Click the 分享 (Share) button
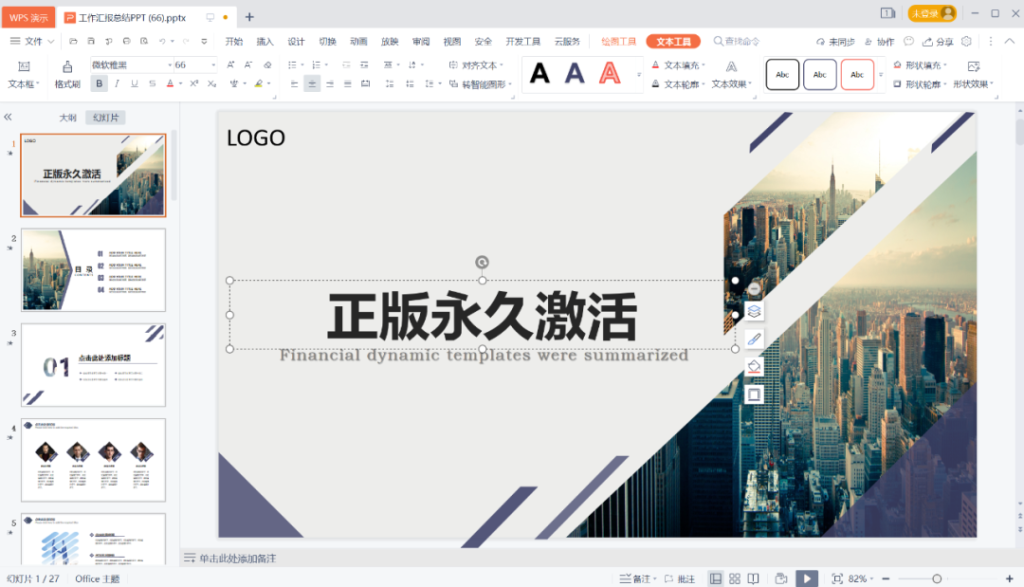The width and height of the screenshot is (1024, 587). click(x=938, y=41)
